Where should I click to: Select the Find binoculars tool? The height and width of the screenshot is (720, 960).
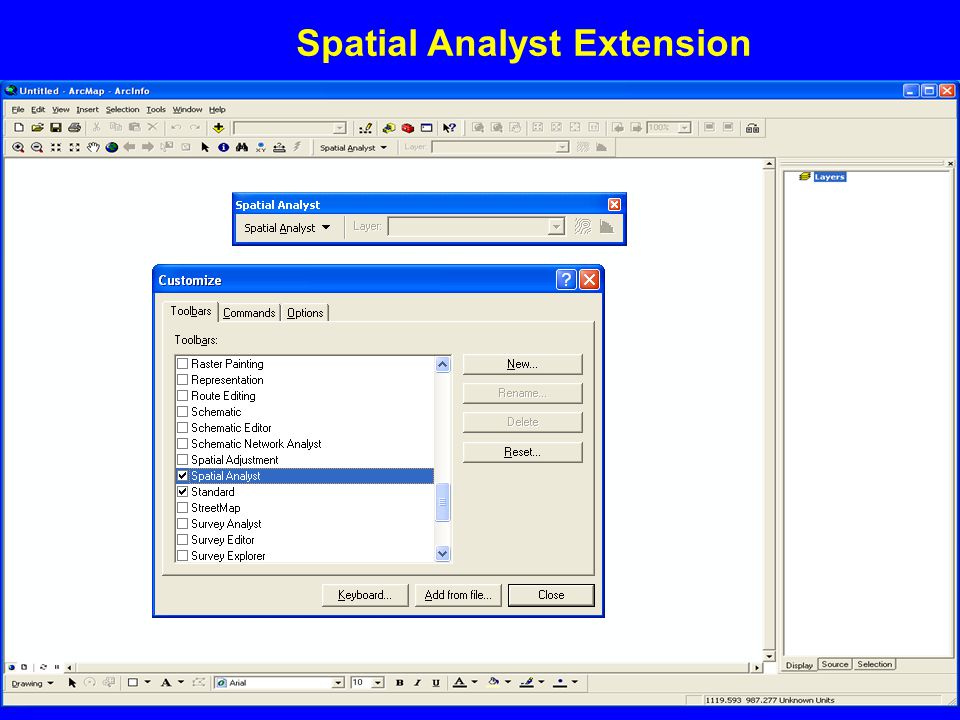[x=242, y=148]
